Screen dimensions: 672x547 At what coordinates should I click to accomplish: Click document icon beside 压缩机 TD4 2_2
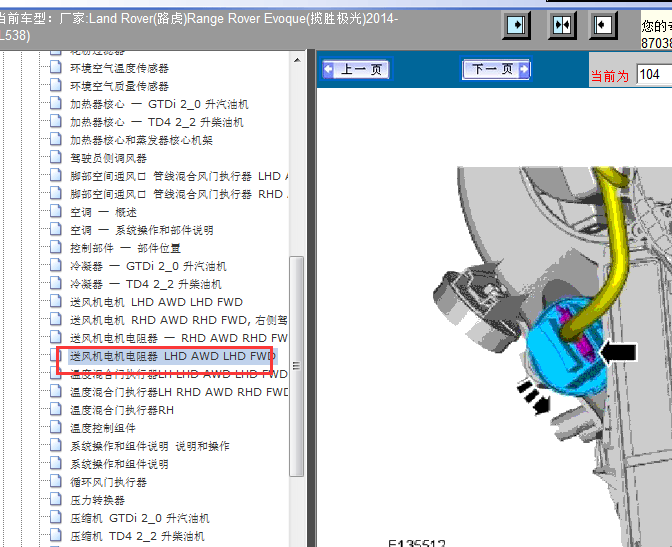(56, 535)
